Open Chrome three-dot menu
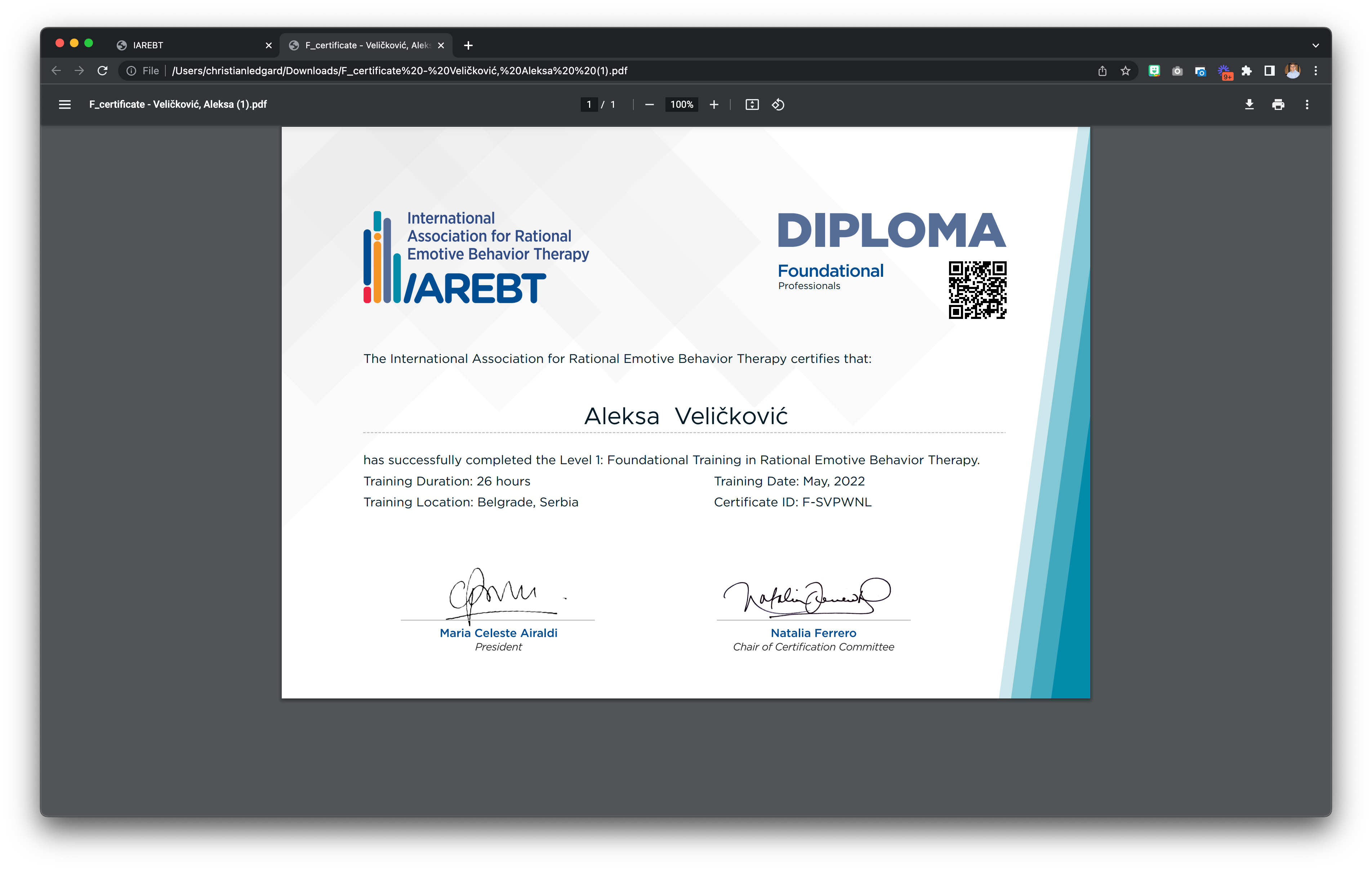Image resolution: width=1372 pixels, height=870 pixels. tap(1315, 71)
